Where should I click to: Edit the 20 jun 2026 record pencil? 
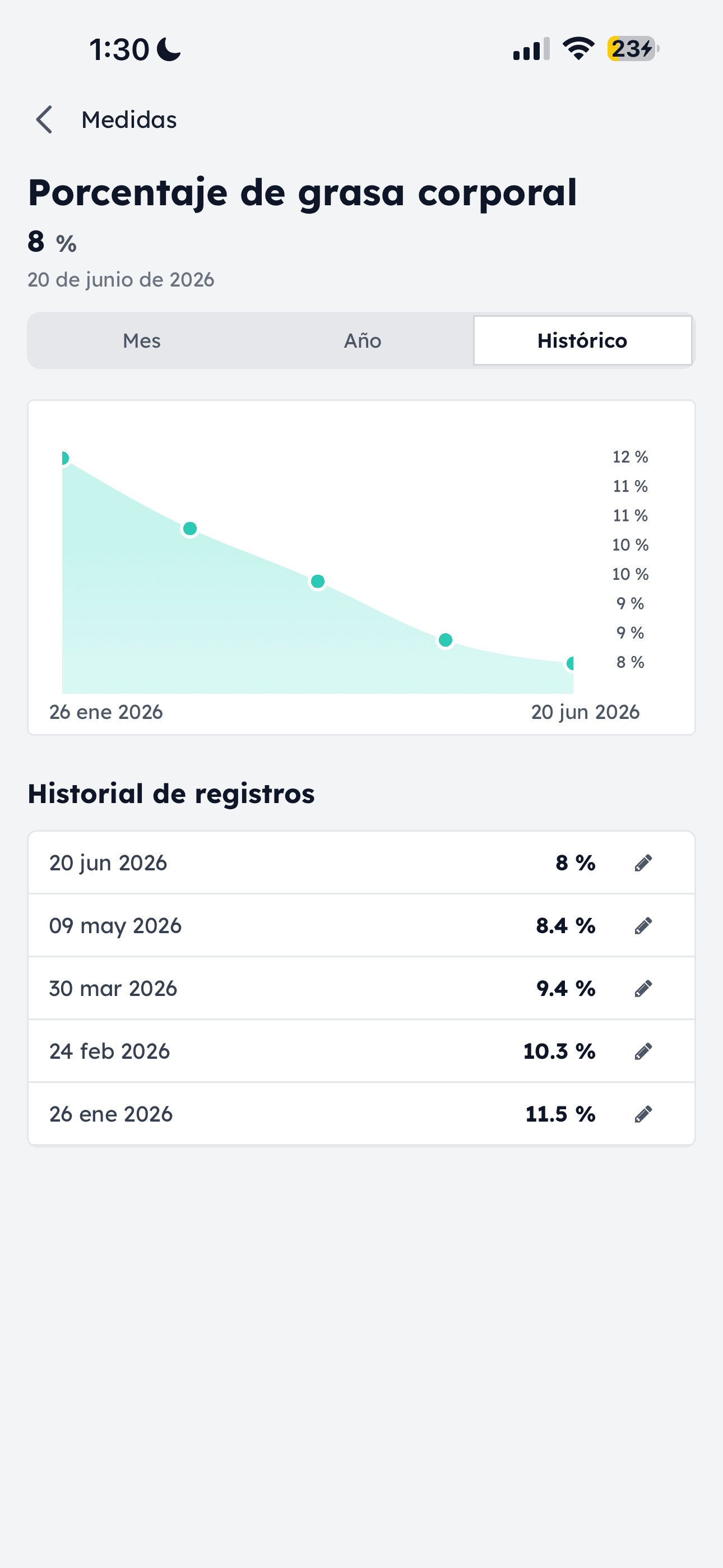(643, 863)
